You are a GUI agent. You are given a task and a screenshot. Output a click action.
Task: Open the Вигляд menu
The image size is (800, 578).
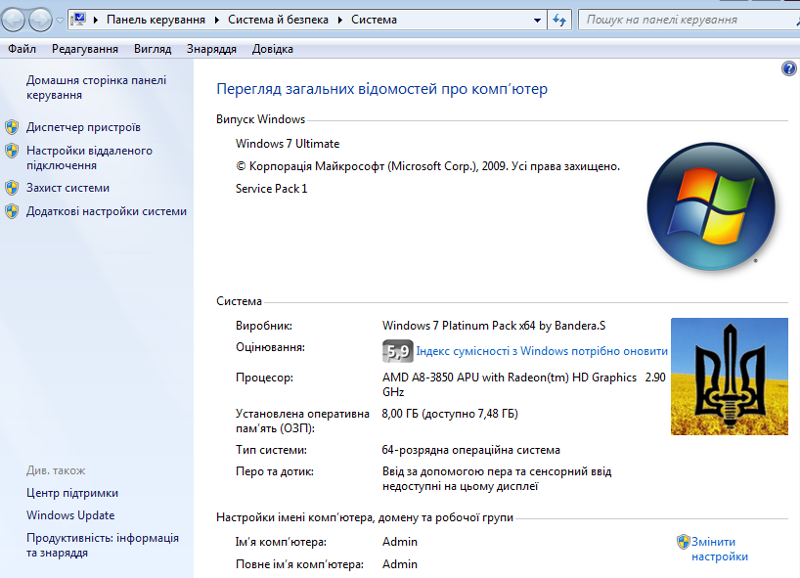[x=153, y=49]
